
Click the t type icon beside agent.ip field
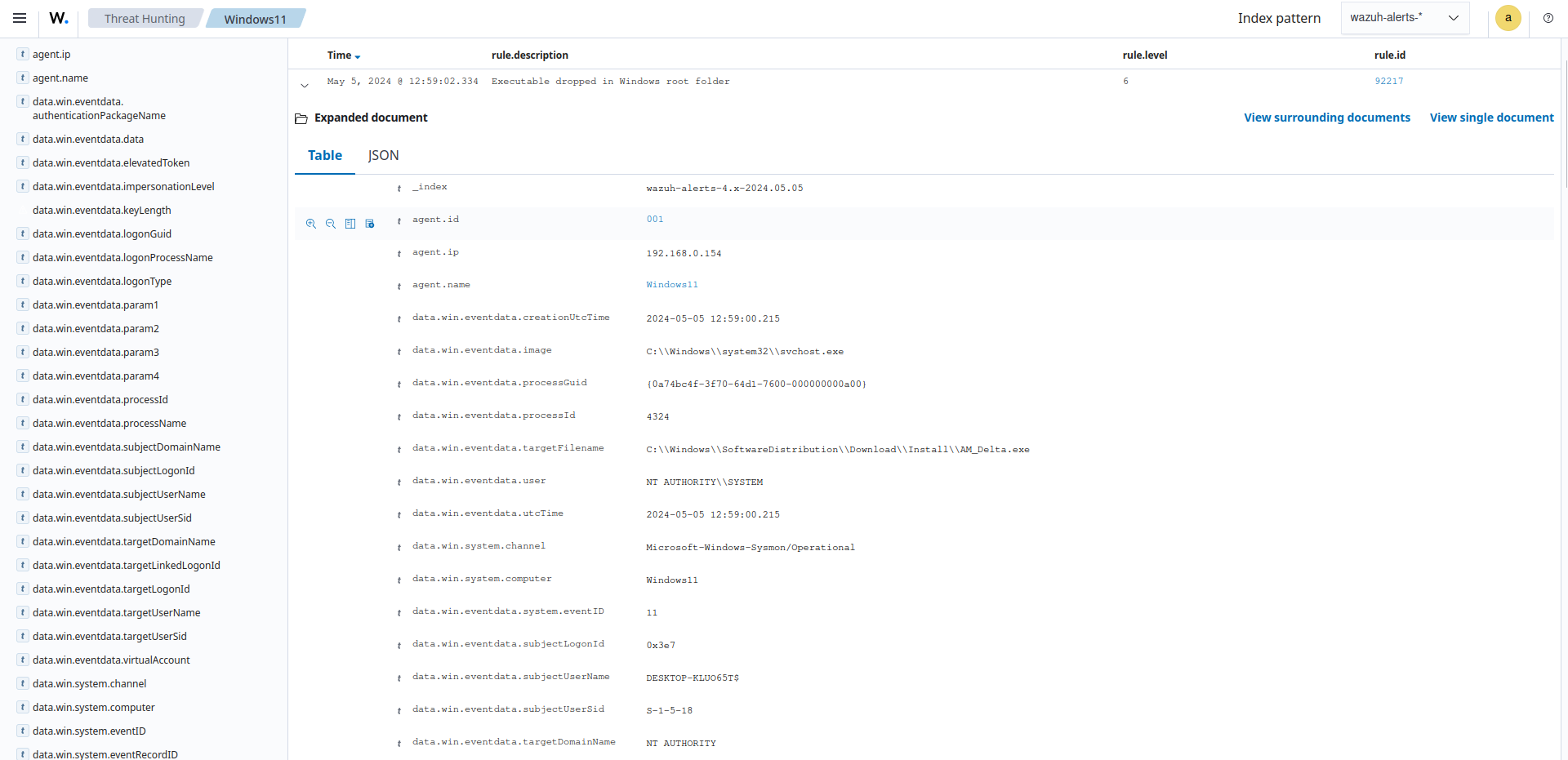tap(20, 54)
